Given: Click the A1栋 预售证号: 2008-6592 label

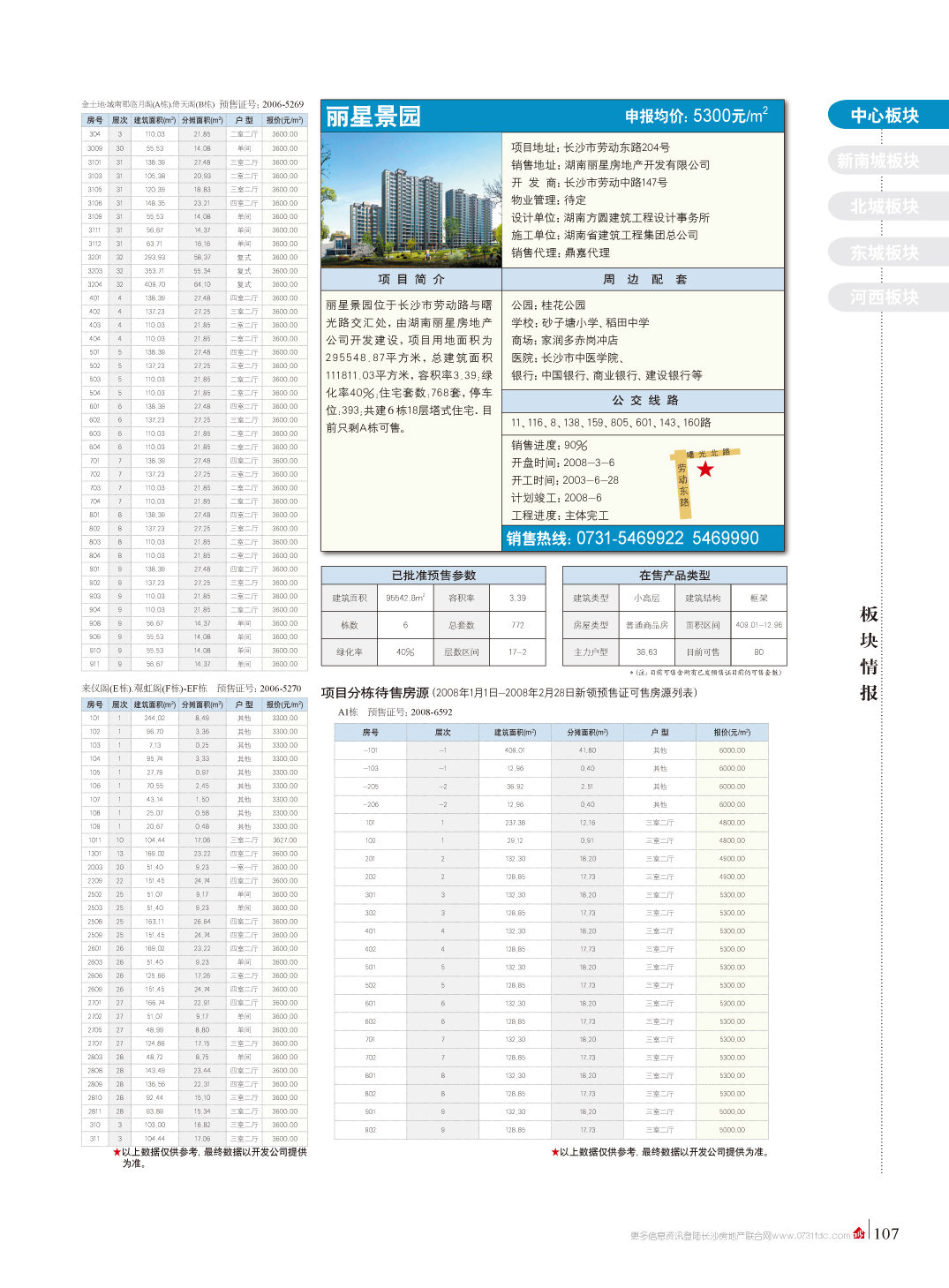Looking at the screenshot, I should (395, 712).
